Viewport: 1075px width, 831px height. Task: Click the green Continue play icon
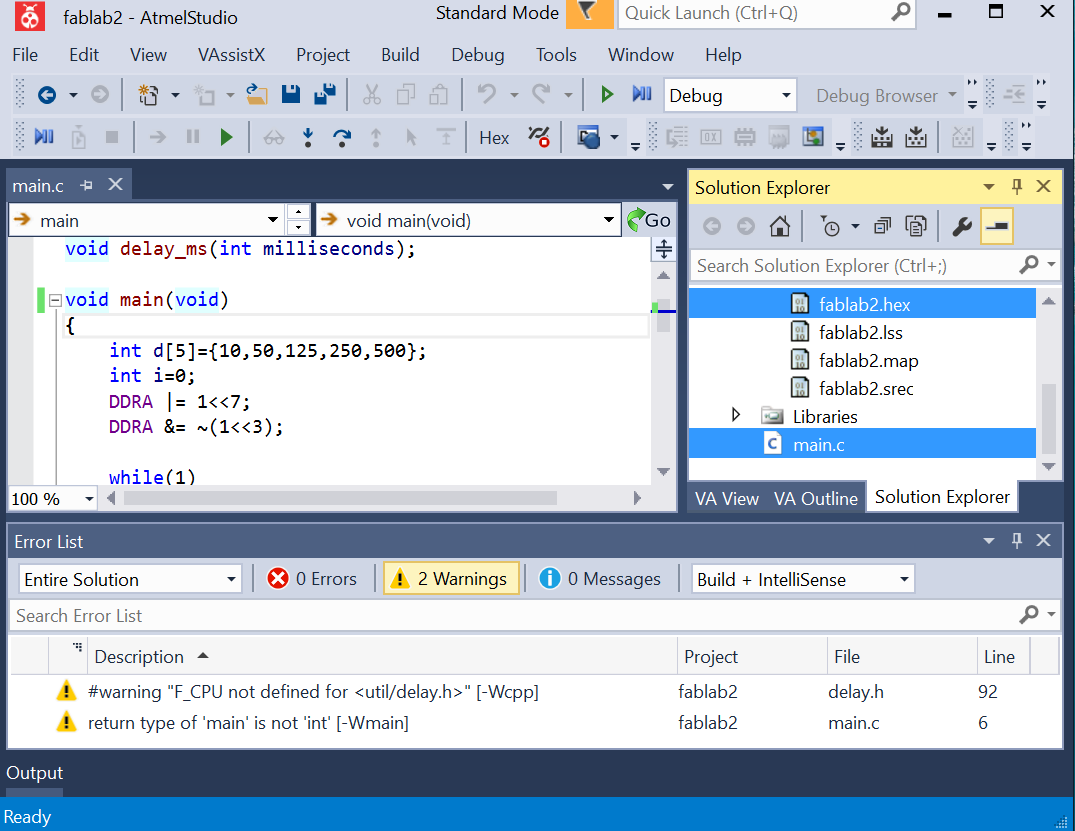[x=226, y=137]
